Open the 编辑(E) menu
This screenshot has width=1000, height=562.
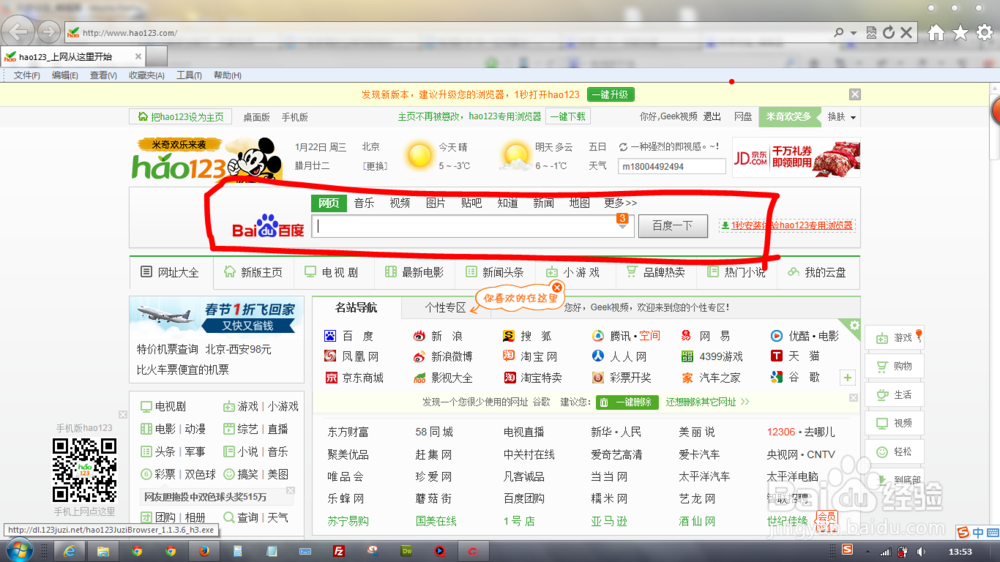click(65, 75)
